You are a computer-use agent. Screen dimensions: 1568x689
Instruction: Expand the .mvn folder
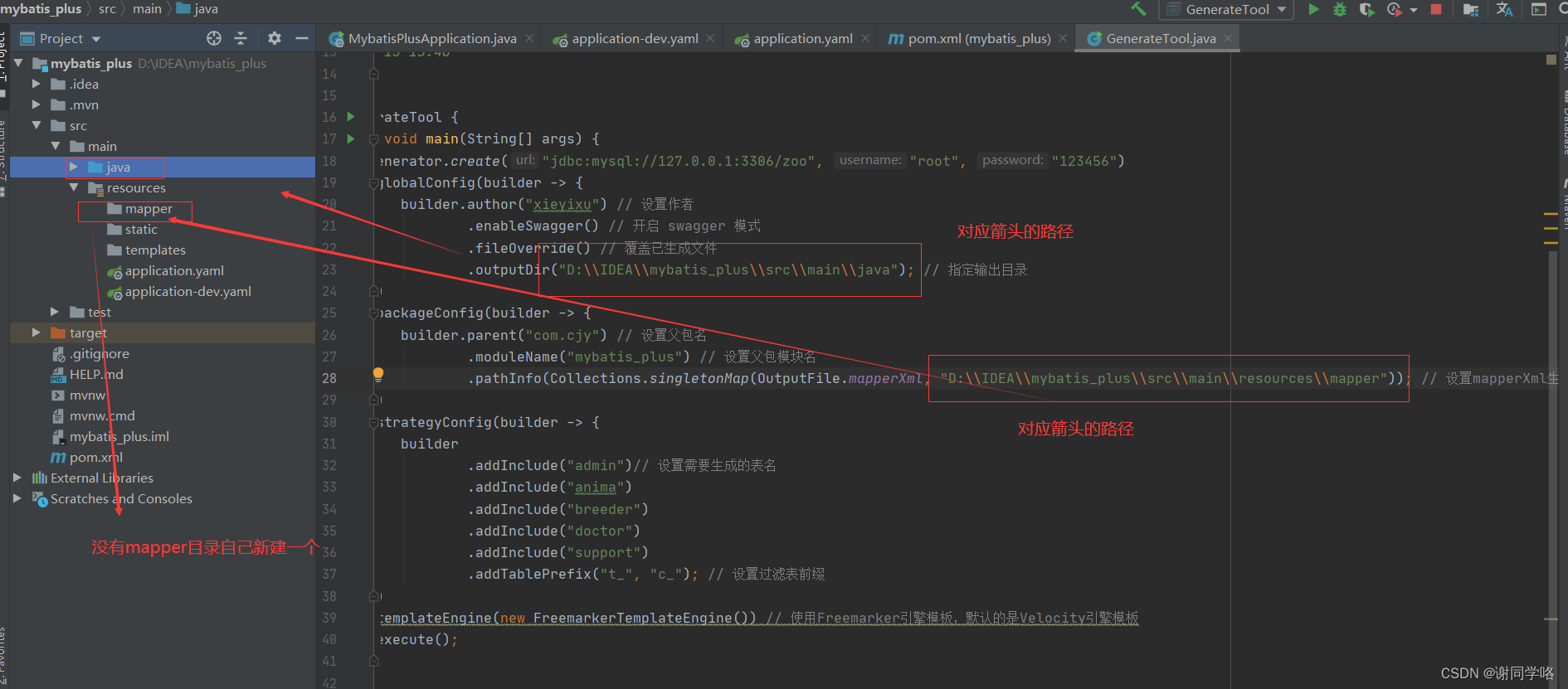[36, 104]
